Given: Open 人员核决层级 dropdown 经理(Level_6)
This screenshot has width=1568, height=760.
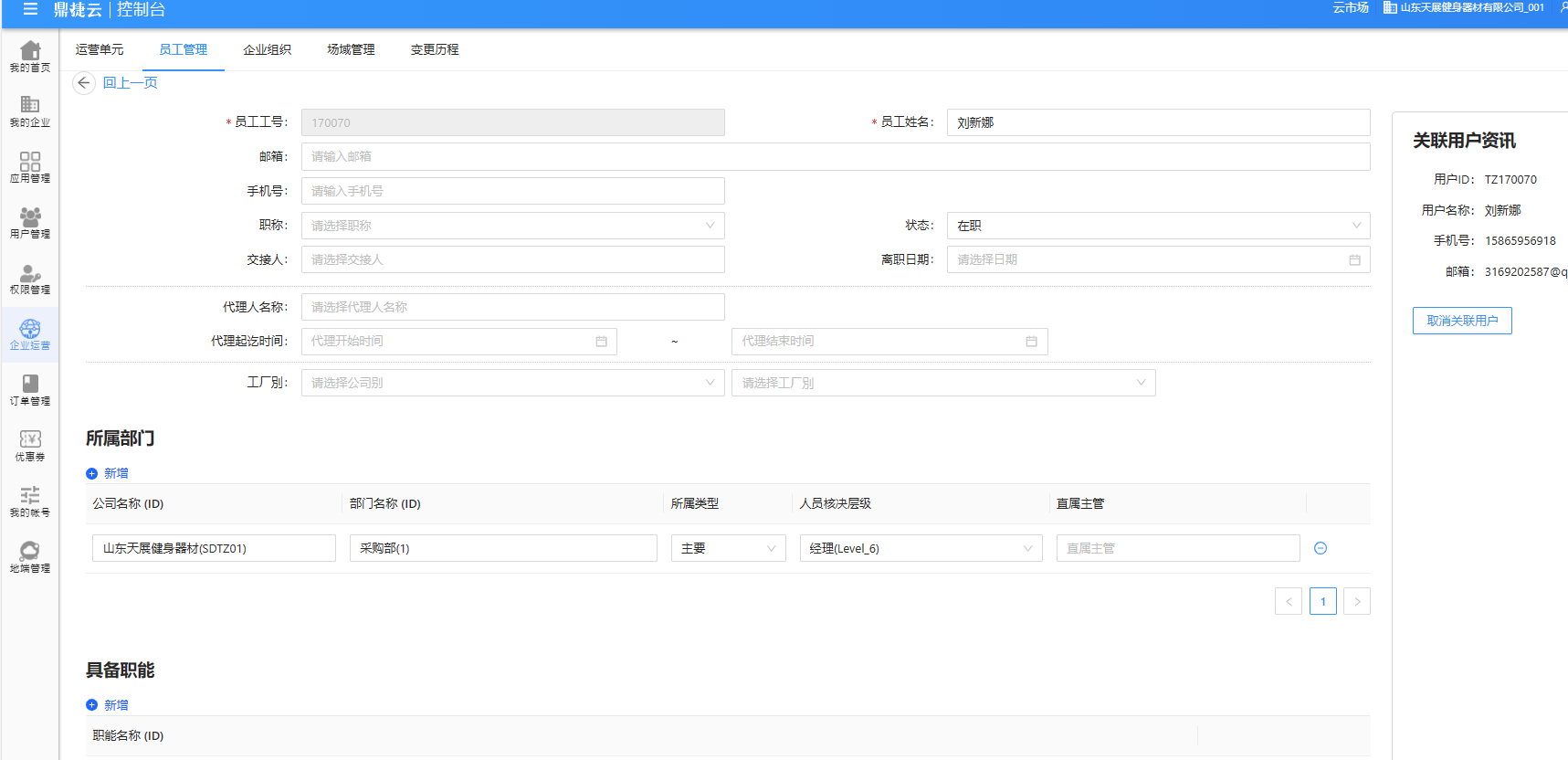Looking at the screenshot, I should (921, 548).
